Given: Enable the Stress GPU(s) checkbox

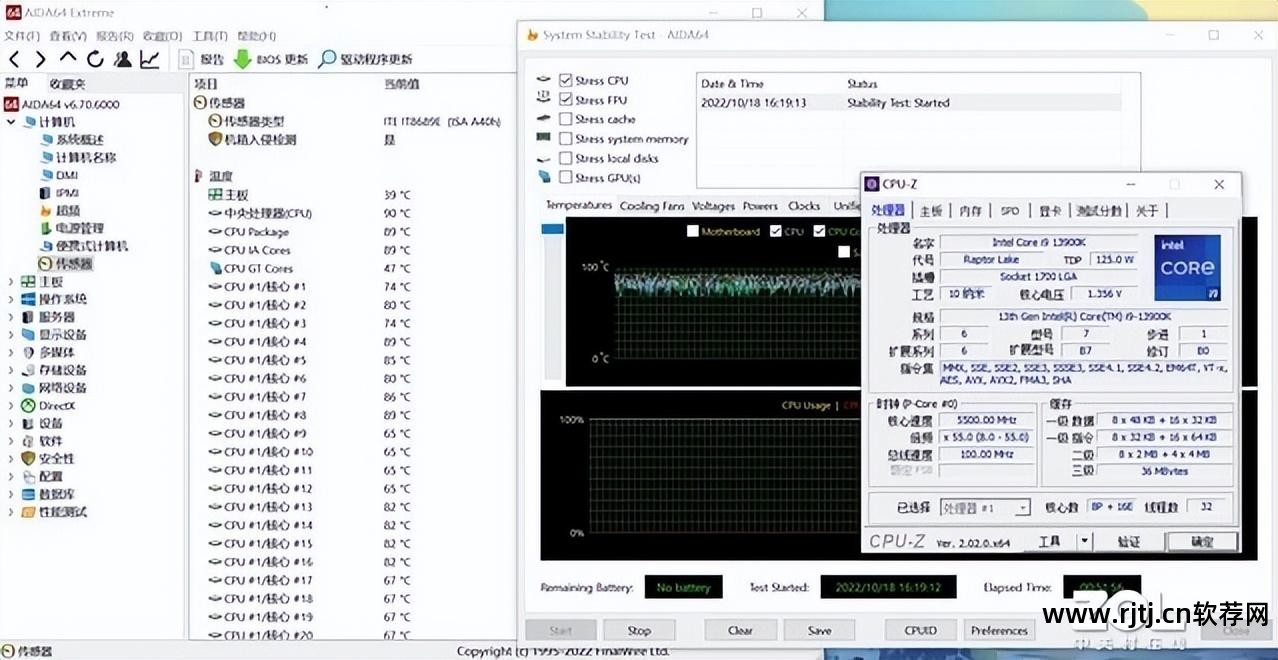Looking at the screenshot, I should point(566,177).
